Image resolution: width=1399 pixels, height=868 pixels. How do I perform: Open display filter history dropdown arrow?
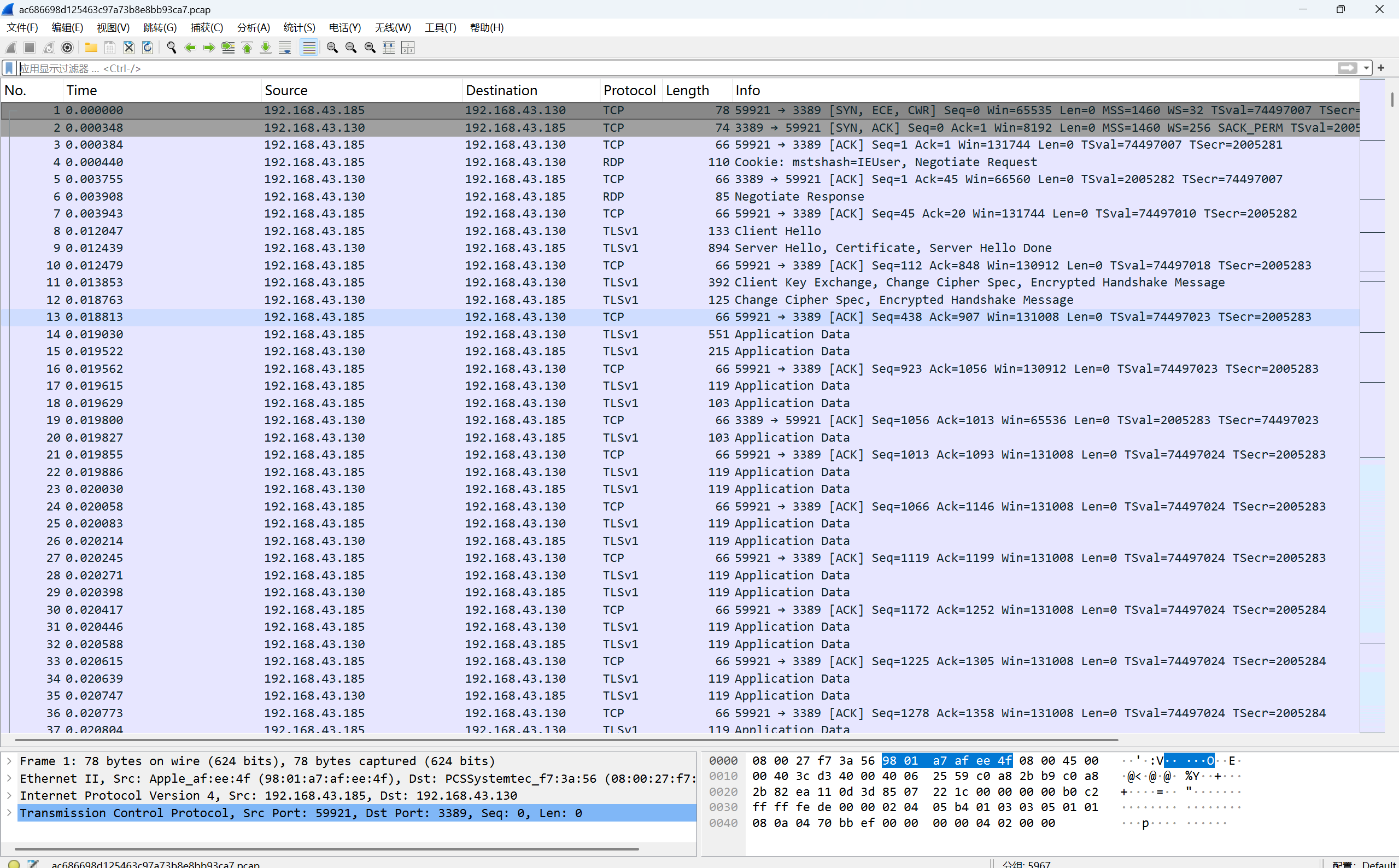[1366, 68]
